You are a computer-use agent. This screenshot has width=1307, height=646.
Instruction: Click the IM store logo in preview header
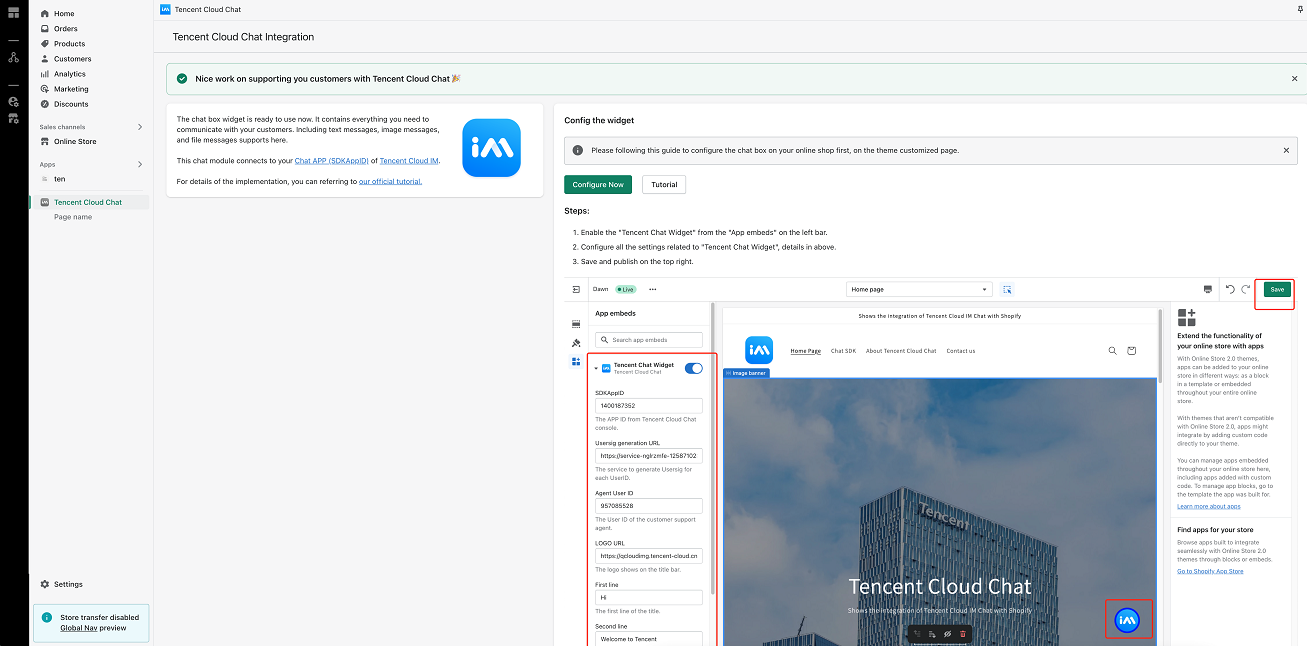(x=759, y=350)
